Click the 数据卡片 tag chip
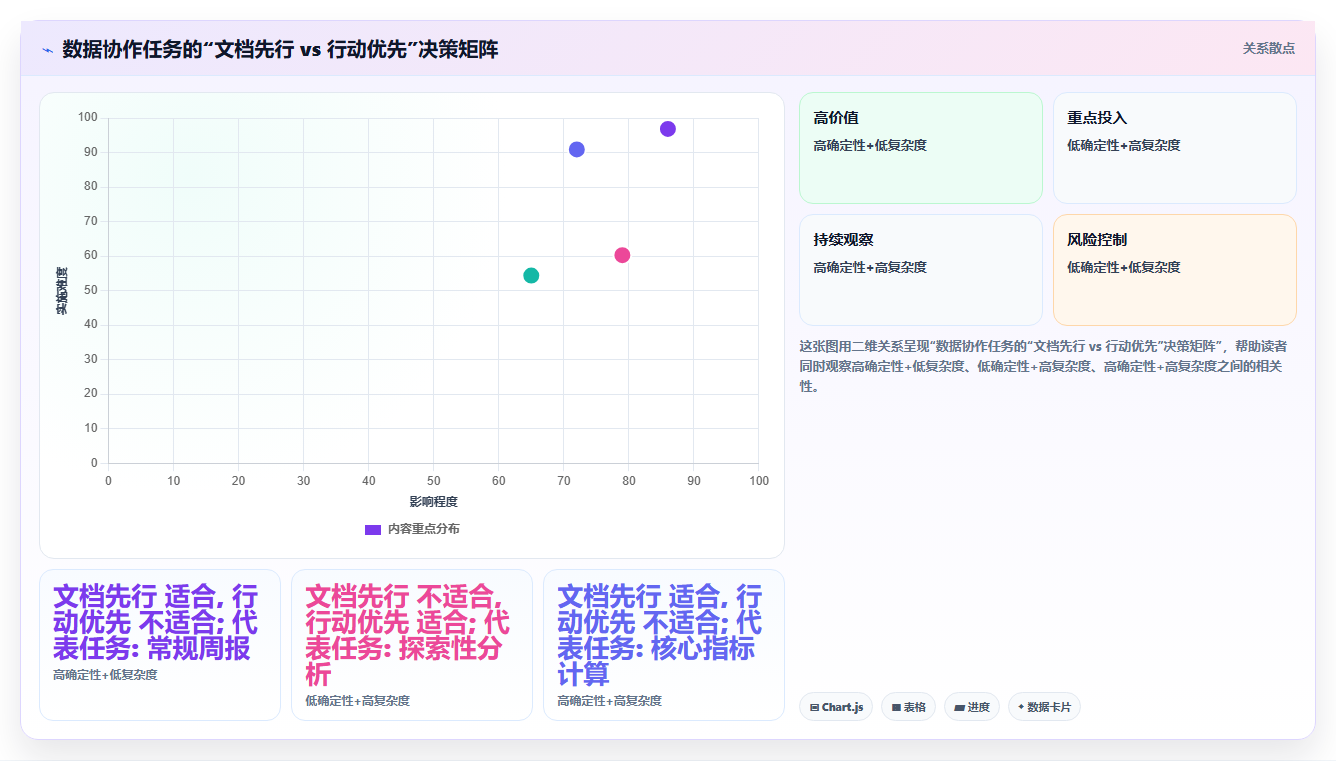The width and height of the screenshot is (1336, 761). 1044,707
